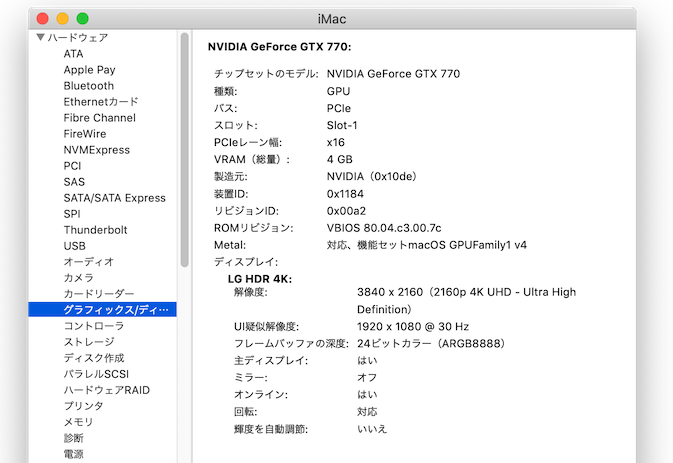Click vendor value NVIDIA (0x10de)

[x=371, y=176]
